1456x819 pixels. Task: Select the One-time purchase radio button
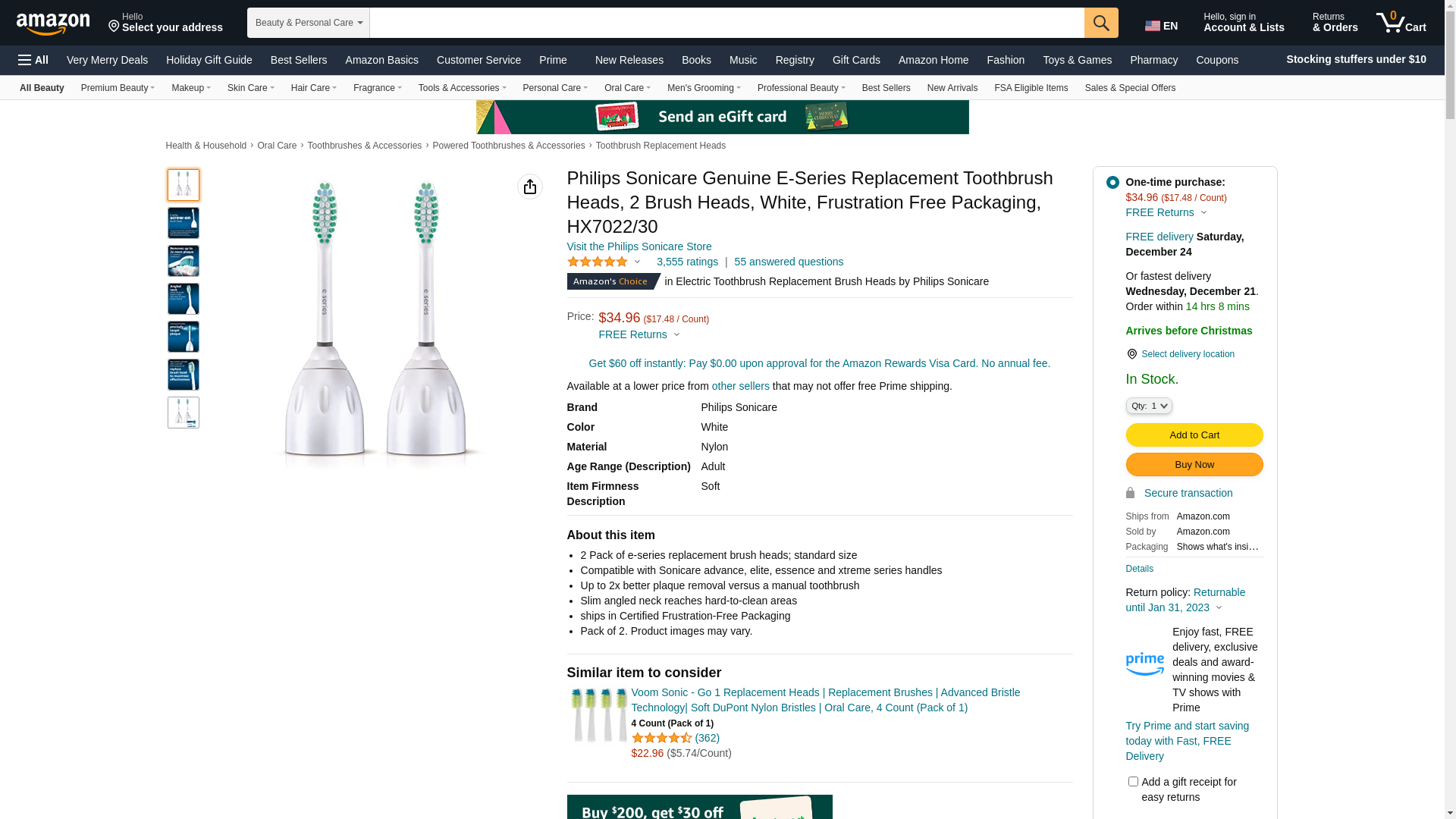[1112, 182]
